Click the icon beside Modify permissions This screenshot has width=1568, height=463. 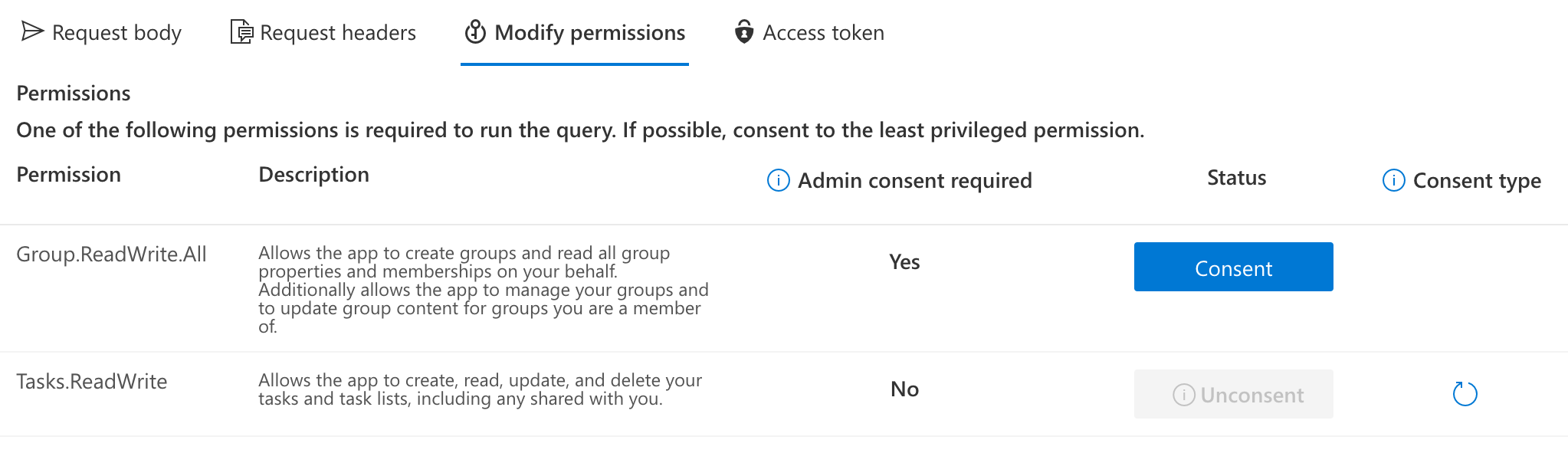pyautogui.click(x=475, y=32)
